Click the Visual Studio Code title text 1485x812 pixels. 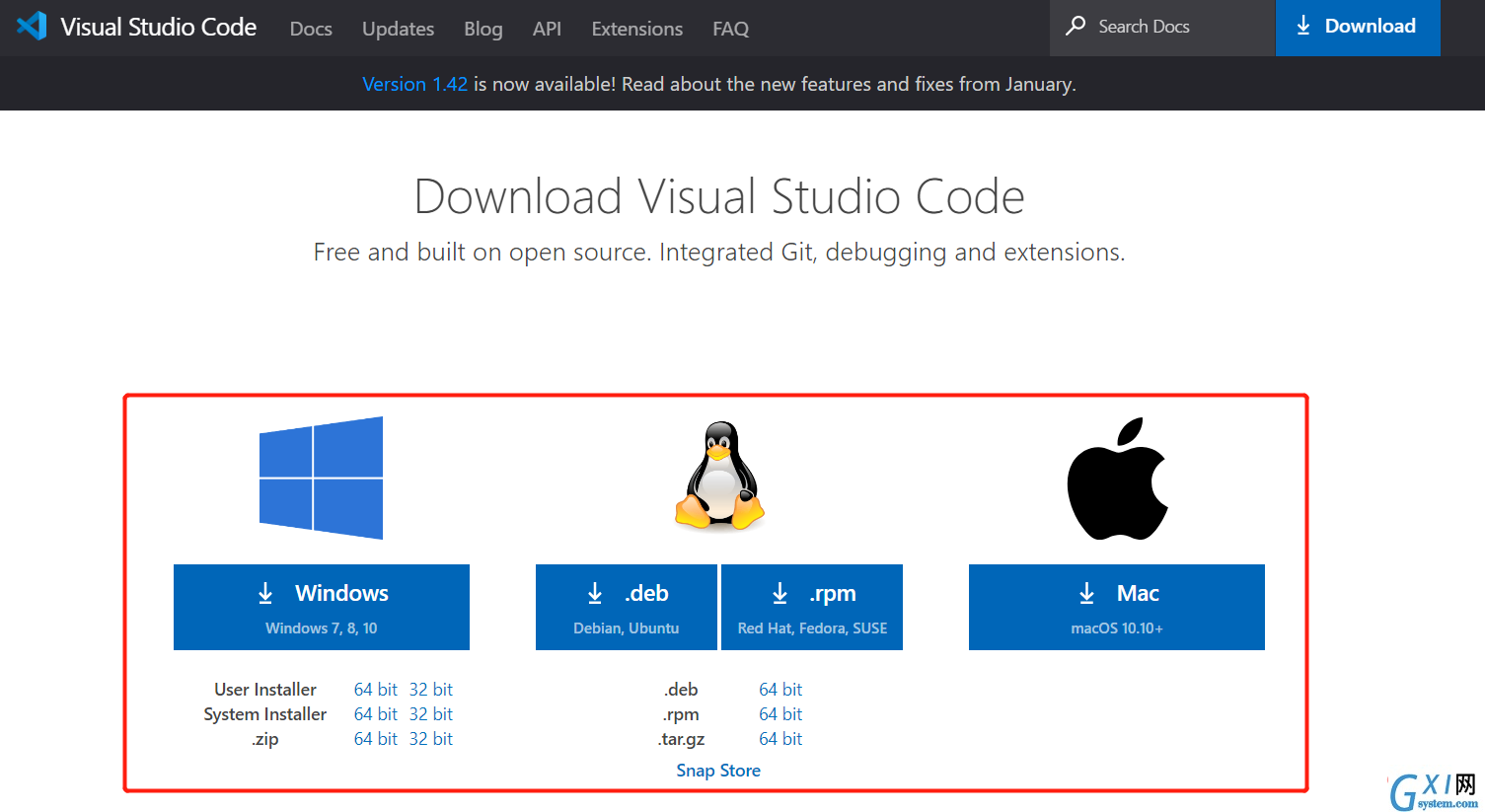point(159,27)
